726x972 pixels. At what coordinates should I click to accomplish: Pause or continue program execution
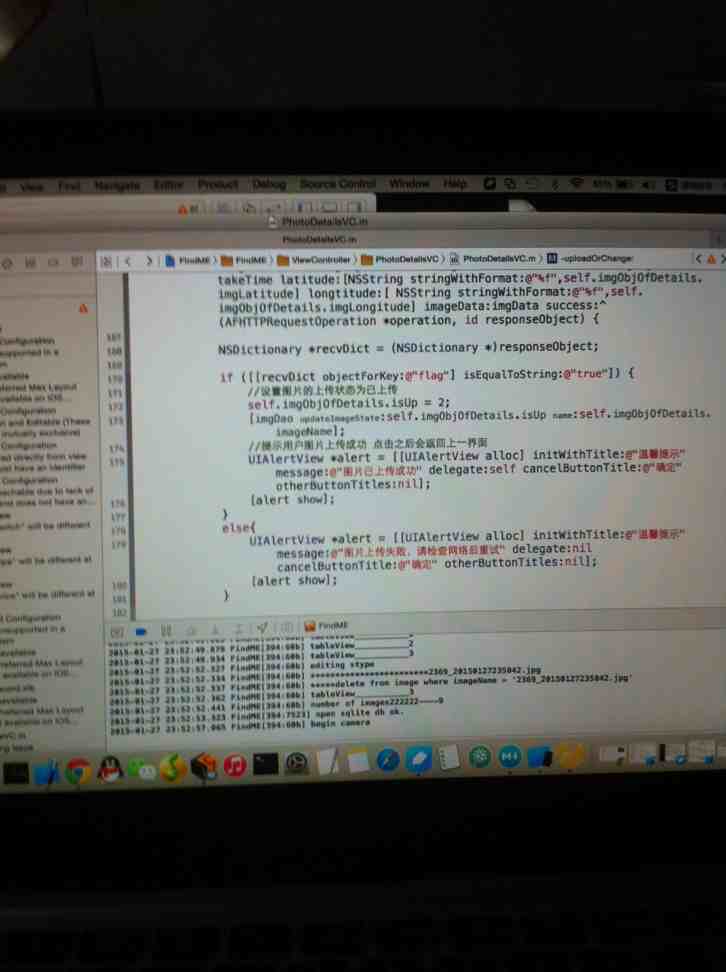coord(166,631)
